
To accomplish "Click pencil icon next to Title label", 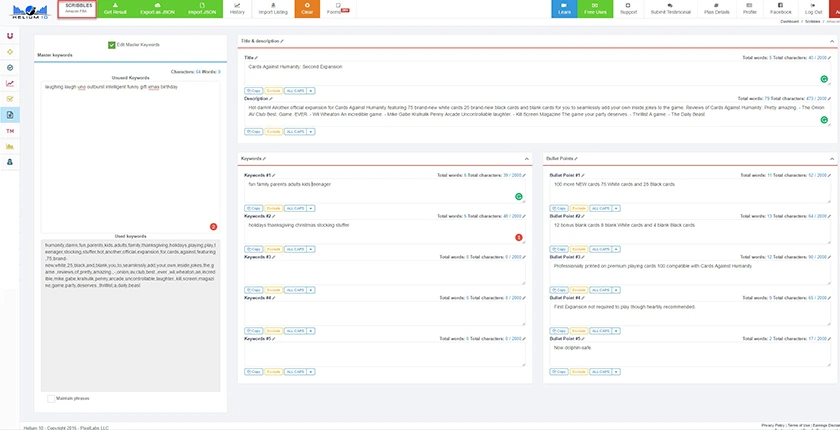I will 256,57.
